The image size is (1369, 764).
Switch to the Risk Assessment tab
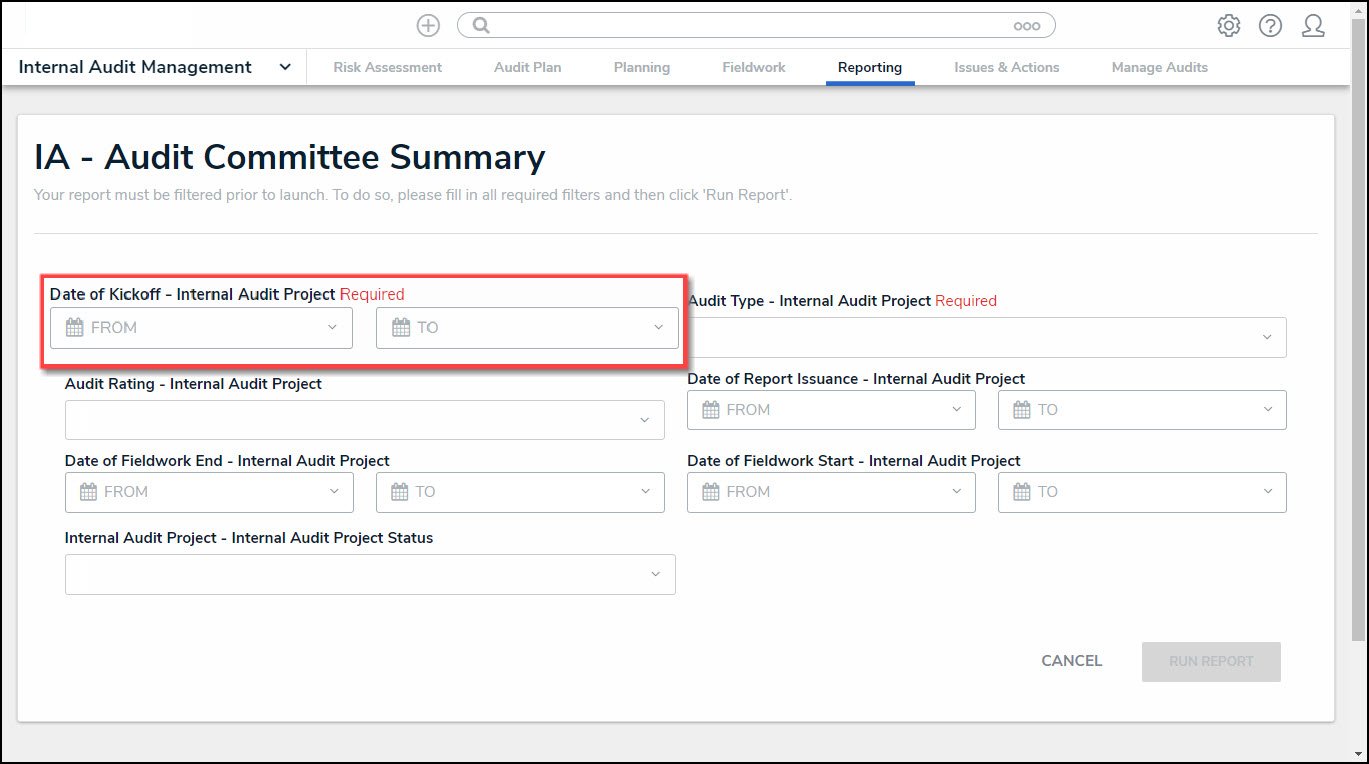[387, 67]
